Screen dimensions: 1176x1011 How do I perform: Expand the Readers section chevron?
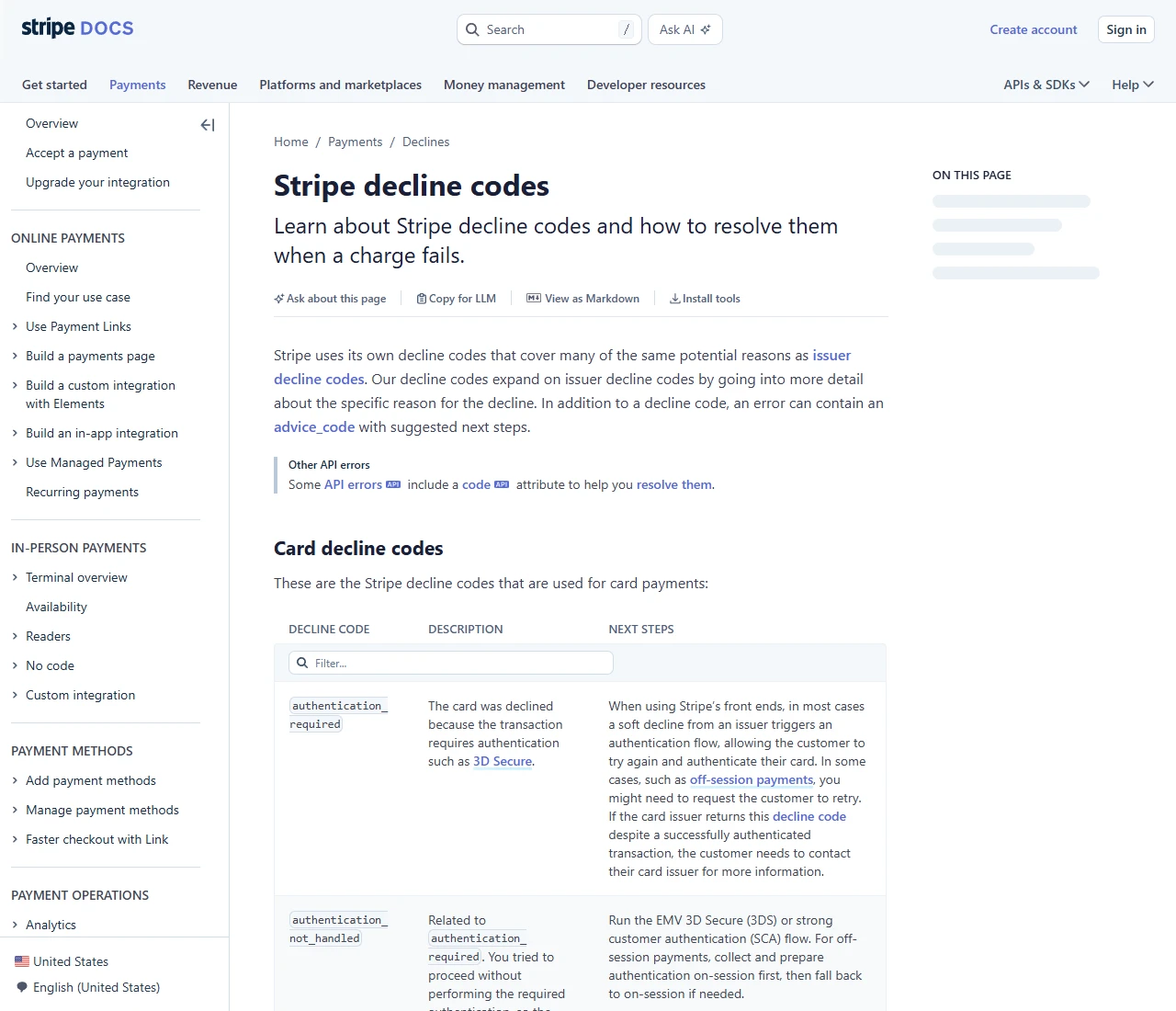coord(15,636)
